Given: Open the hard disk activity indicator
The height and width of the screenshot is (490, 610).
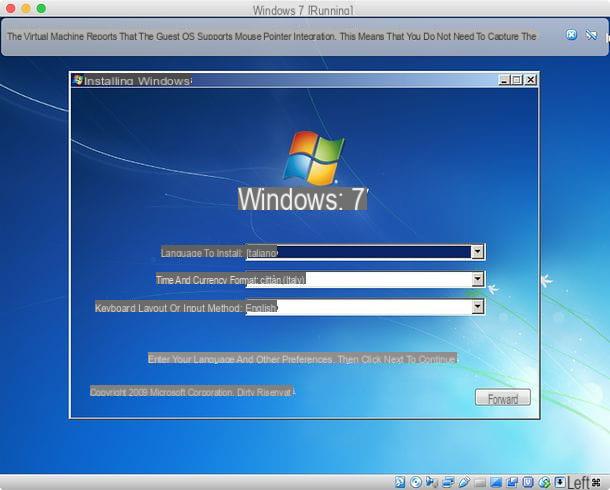Looking at the screenshot, I should click(400, 482).
